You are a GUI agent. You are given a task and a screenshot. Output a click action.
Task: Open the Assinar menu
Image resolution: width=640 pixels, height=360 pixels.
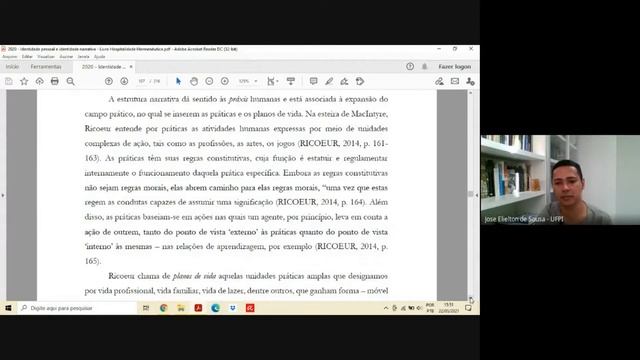66,57
